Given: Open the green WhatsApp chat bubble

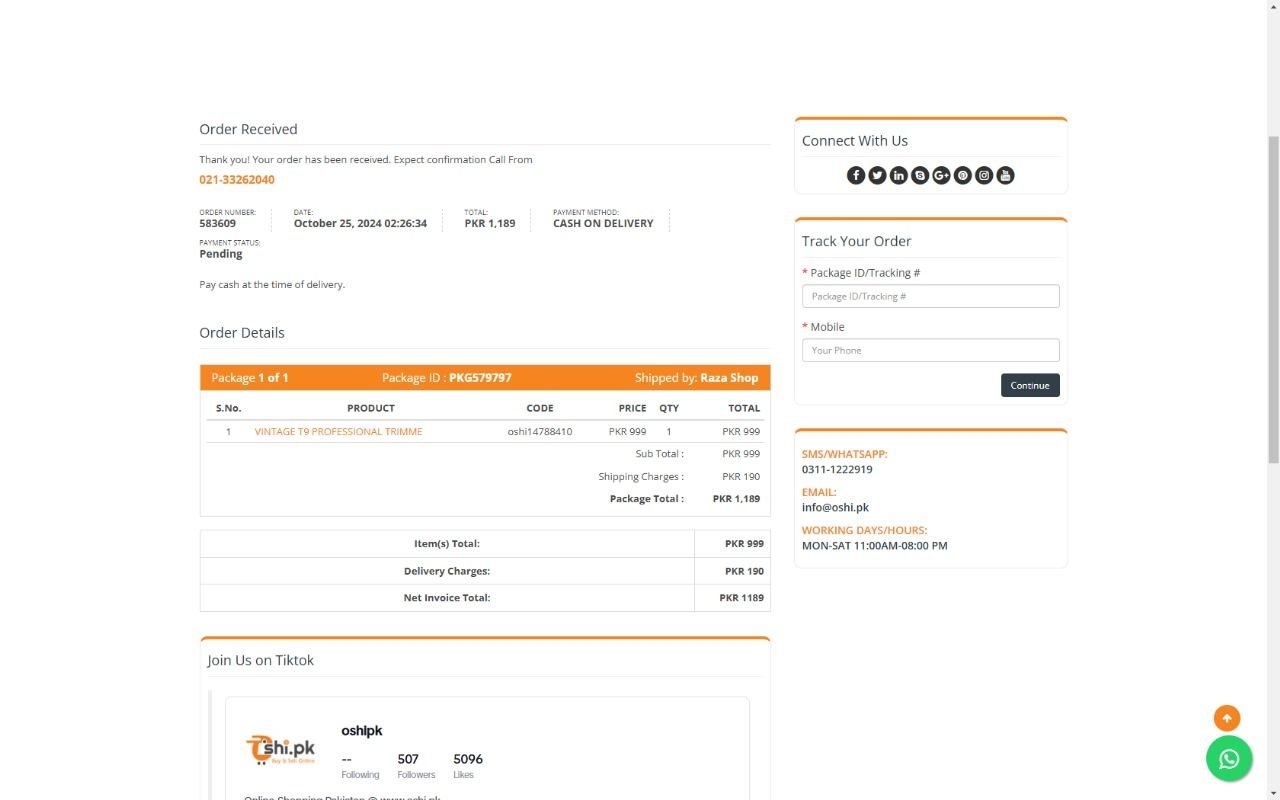Looking at the screenshot, I should click(x=1229, y=759).
